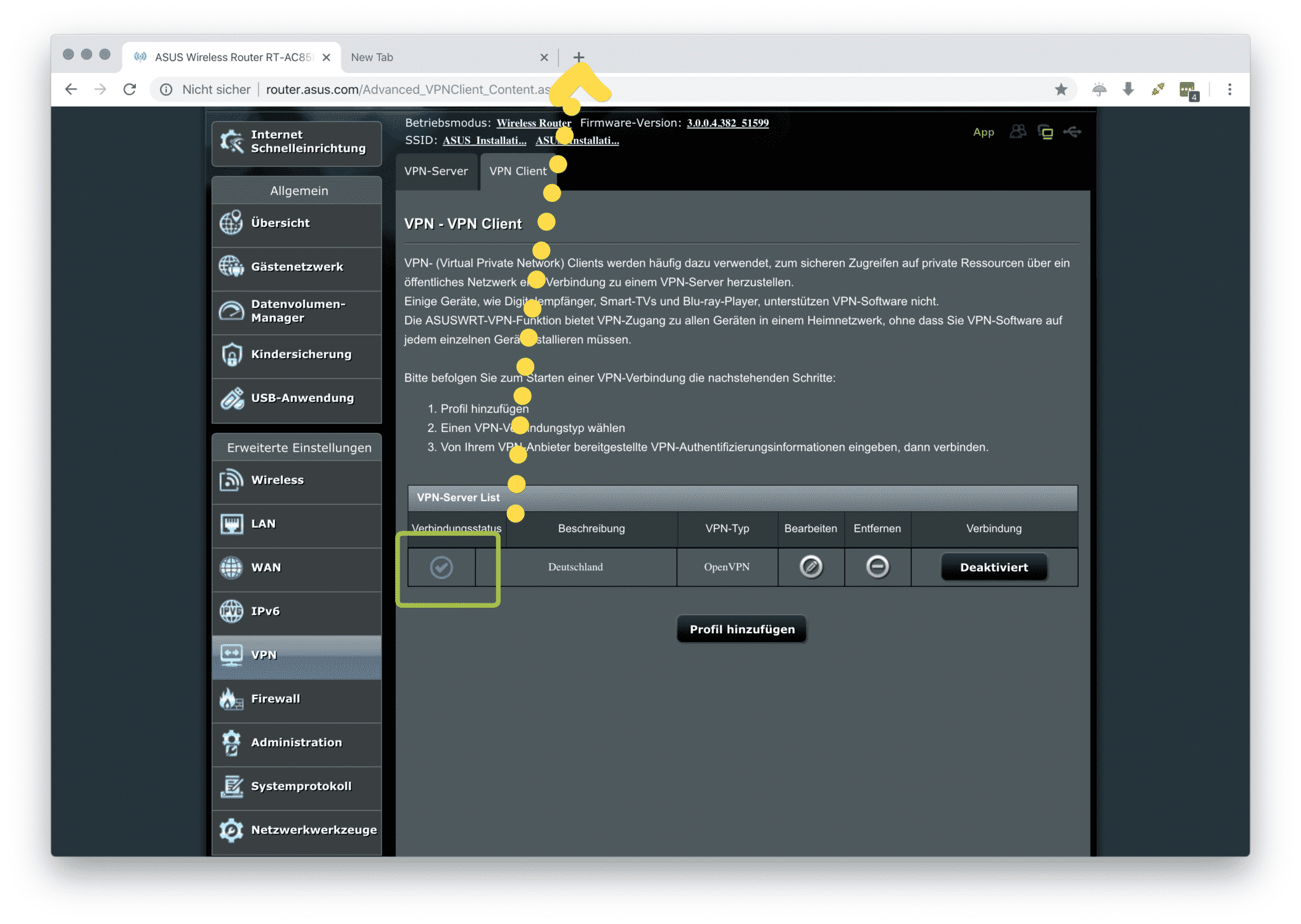Open Systemprotokoll in sidebar
This screenshot has width=1301, height=924.
tap(297, 787)
